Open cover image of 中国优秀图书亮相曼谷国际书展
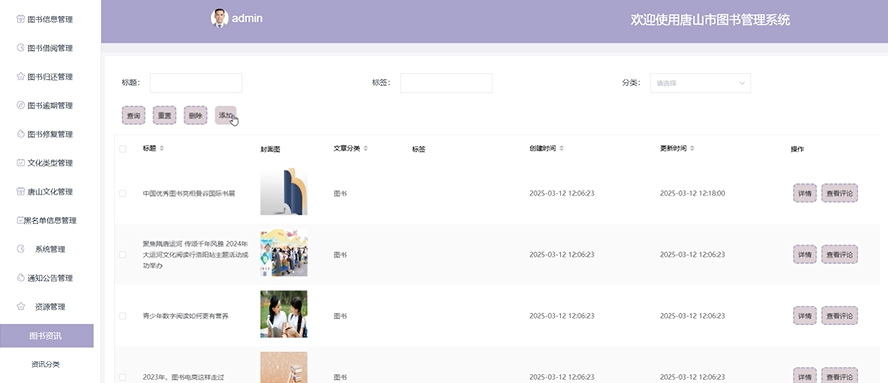Viewport: 888px width, 383px height. tap(284, 192)
